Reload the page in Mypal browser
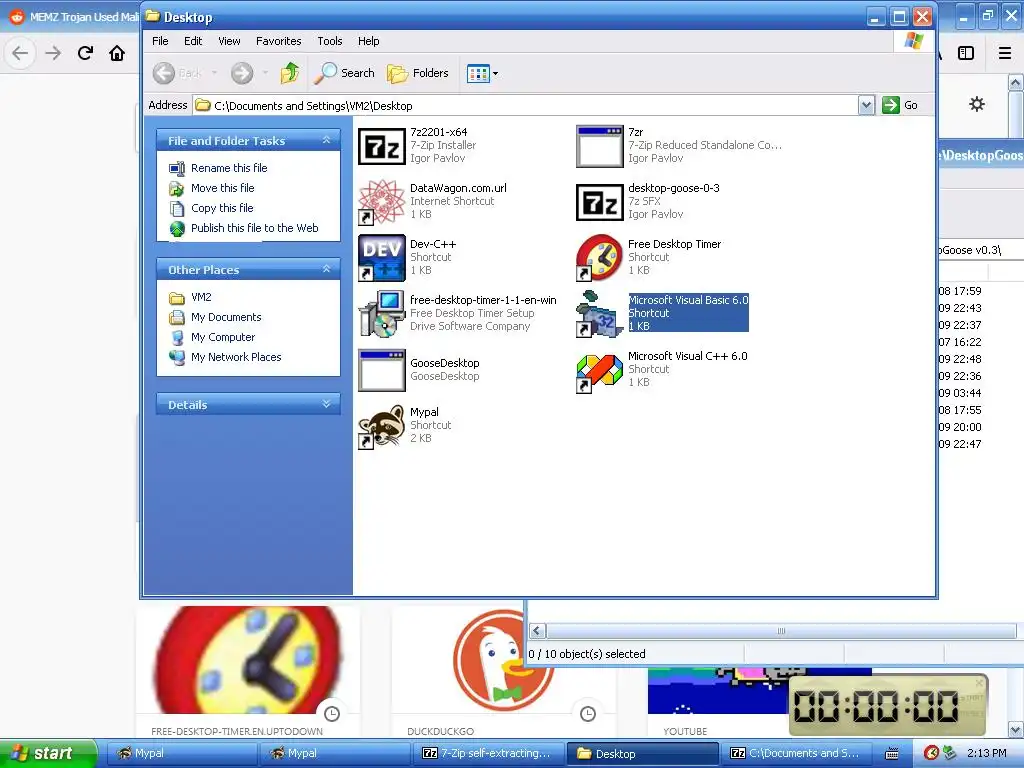 [x=86, y=53]
